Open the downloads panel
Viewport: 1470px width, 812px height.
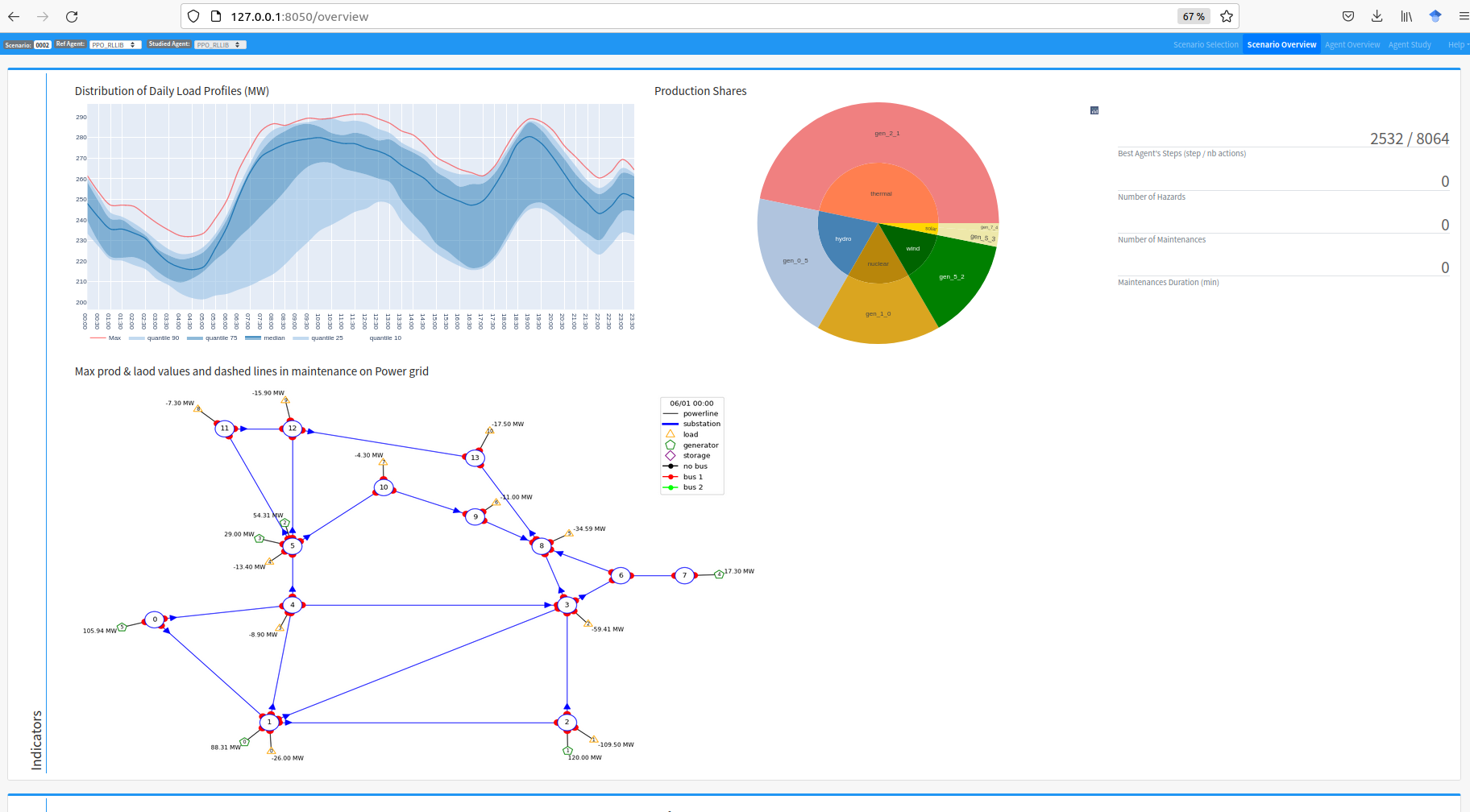click(x=1377, y=16)
